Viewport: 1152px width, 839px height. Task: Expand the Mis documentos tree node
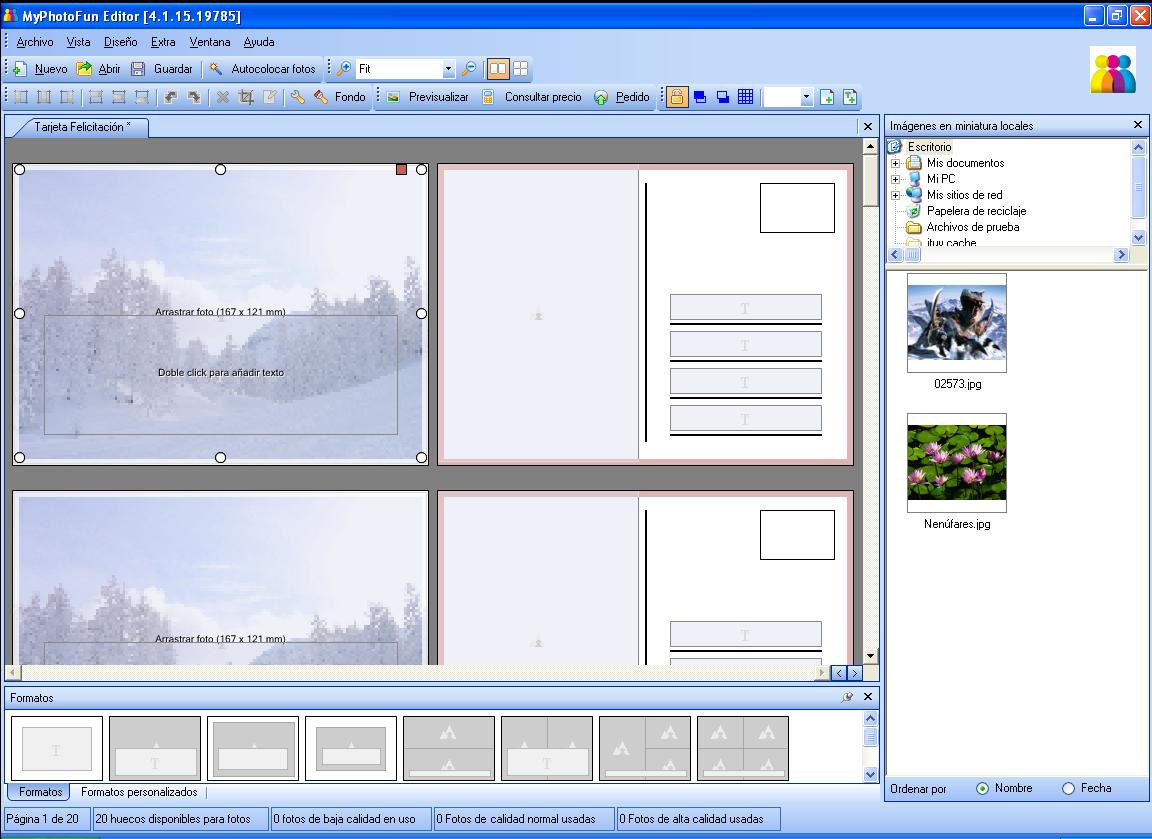[x=896, y=163]
